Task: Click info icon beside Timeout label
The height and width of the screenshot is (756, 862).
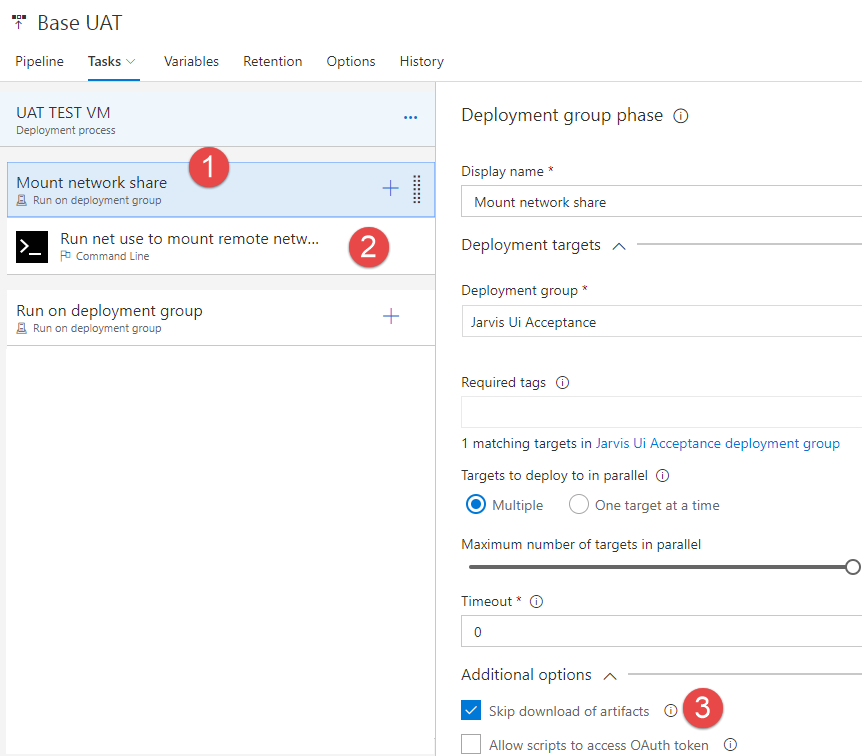Action: click(x=536, y=602)
